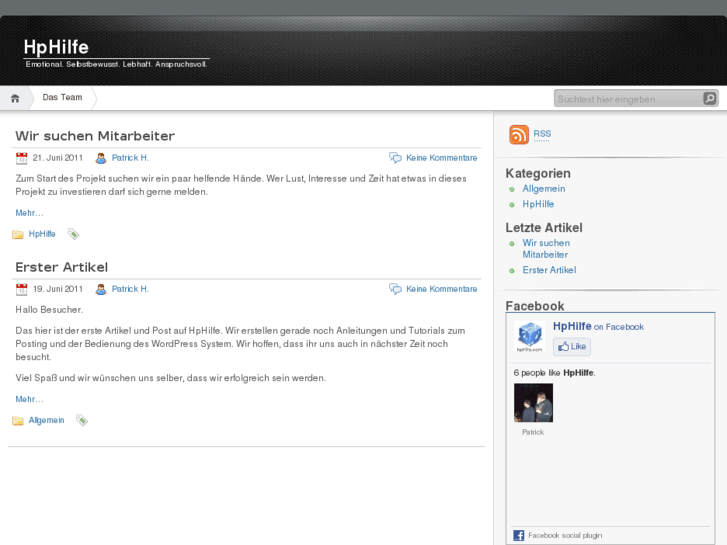Image resolution: width=727 pixels, height=545 pixels.
Task: Click the search magnifier button
Action: (709, 98)
